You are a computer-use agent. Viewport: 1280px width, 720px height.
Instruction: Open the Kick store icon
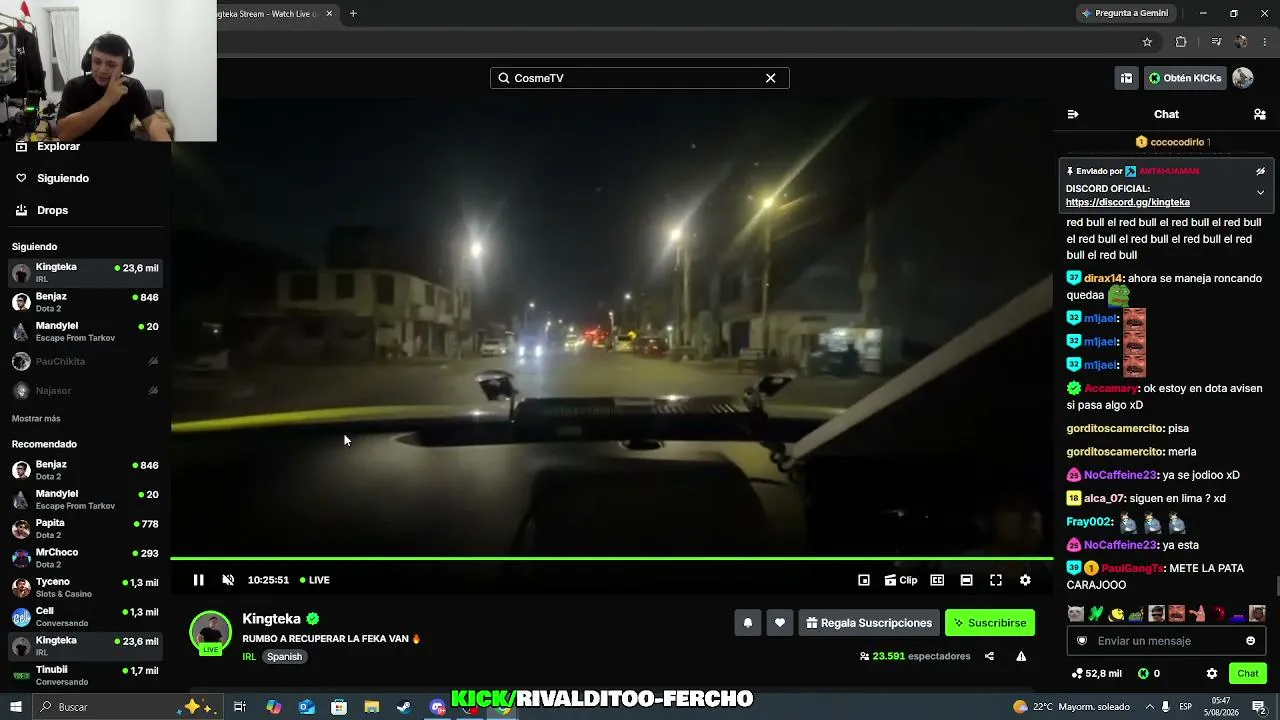(1126, 78)
